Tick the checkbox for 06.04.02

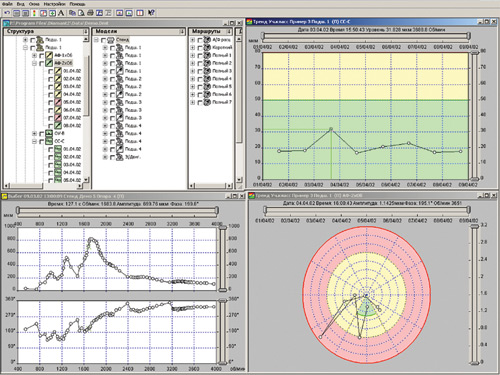pyautogui.click(x=50, y=110)
